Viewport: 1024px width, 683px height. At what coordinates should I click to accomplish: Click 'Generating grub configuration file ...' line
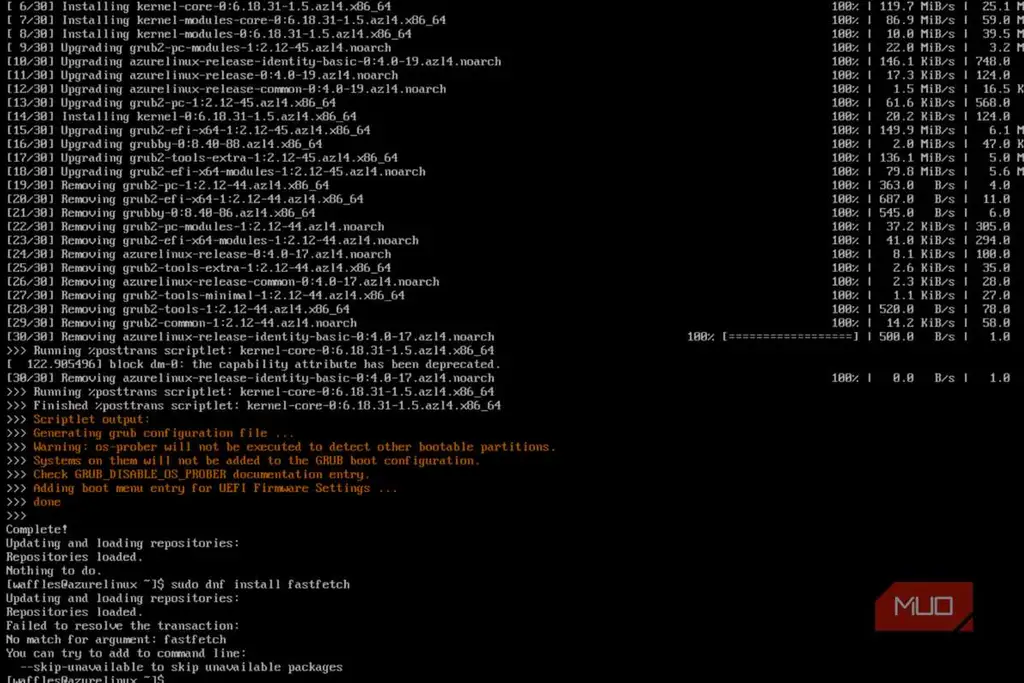point(163,433)
